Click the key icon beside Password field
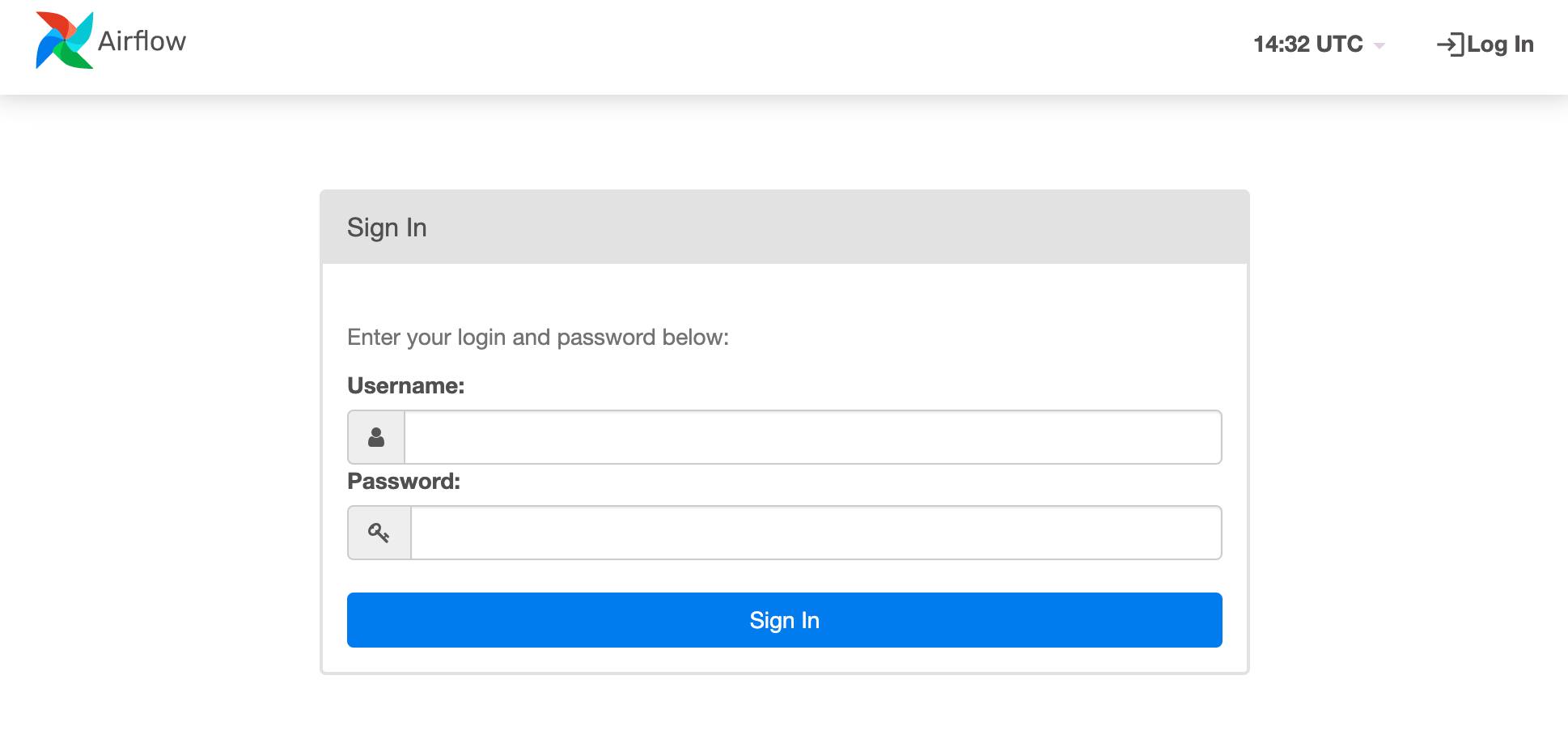 pos(379,532)
